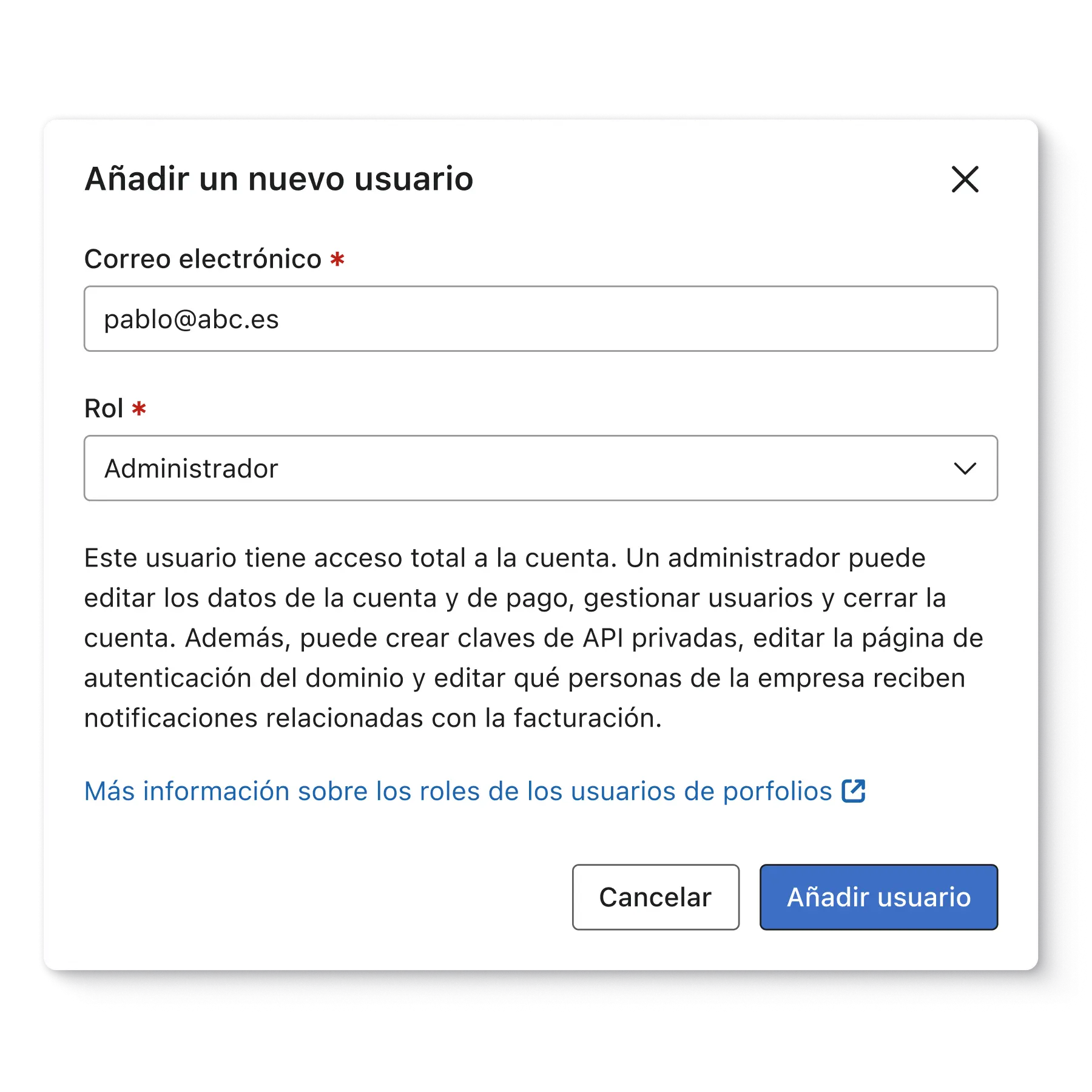The image size is (1092, 1092).
Task: Dismiss the dialog with the X icon
Action: 965,179
